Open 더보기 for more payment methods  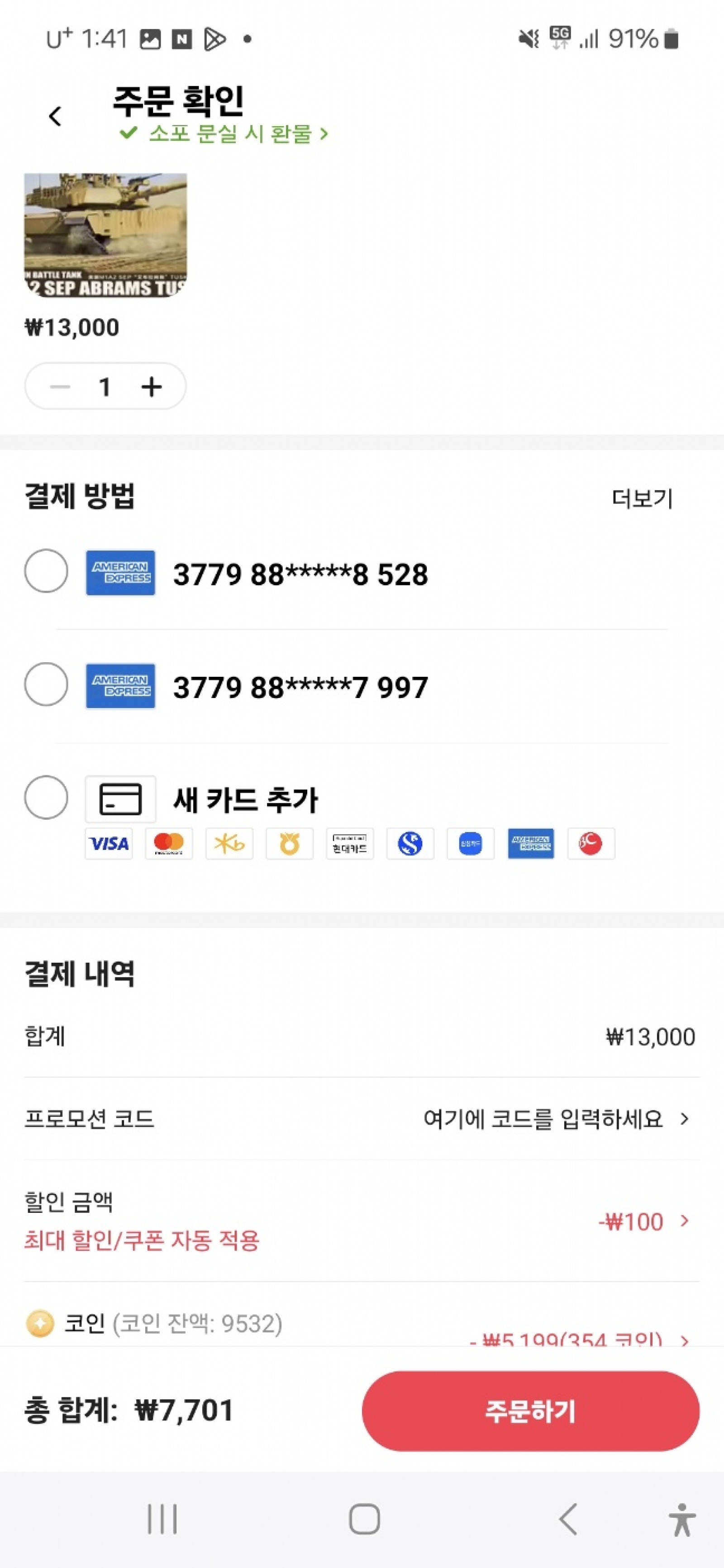click(x=642, y=499)
